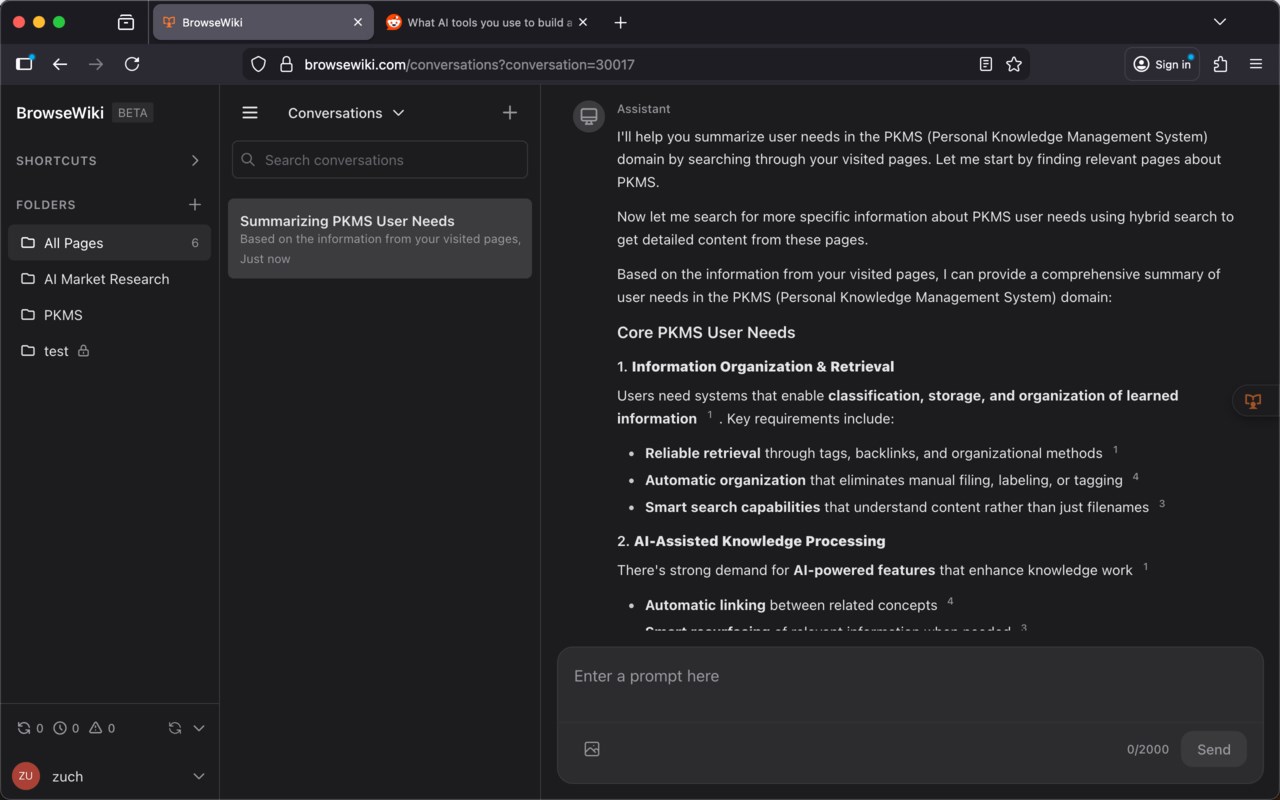Toggle the browser sidebar panel button

pos(25,64)
